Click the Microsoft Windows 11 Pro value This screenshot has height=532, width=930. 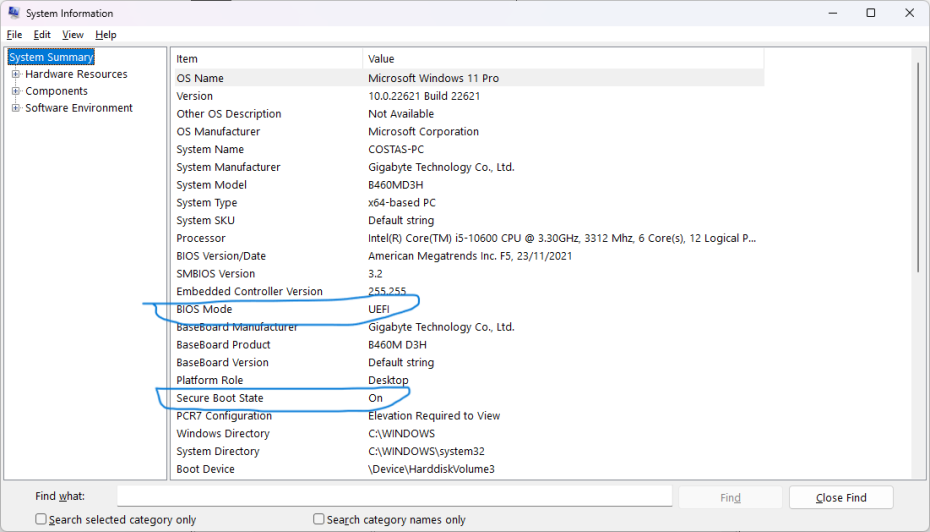[434, 78]
